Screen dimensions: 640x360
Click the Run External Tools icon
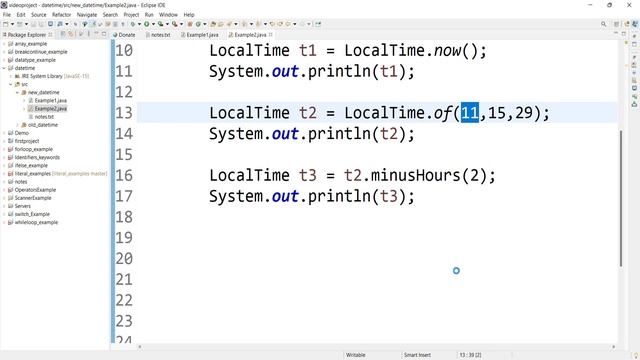[174, 24]
